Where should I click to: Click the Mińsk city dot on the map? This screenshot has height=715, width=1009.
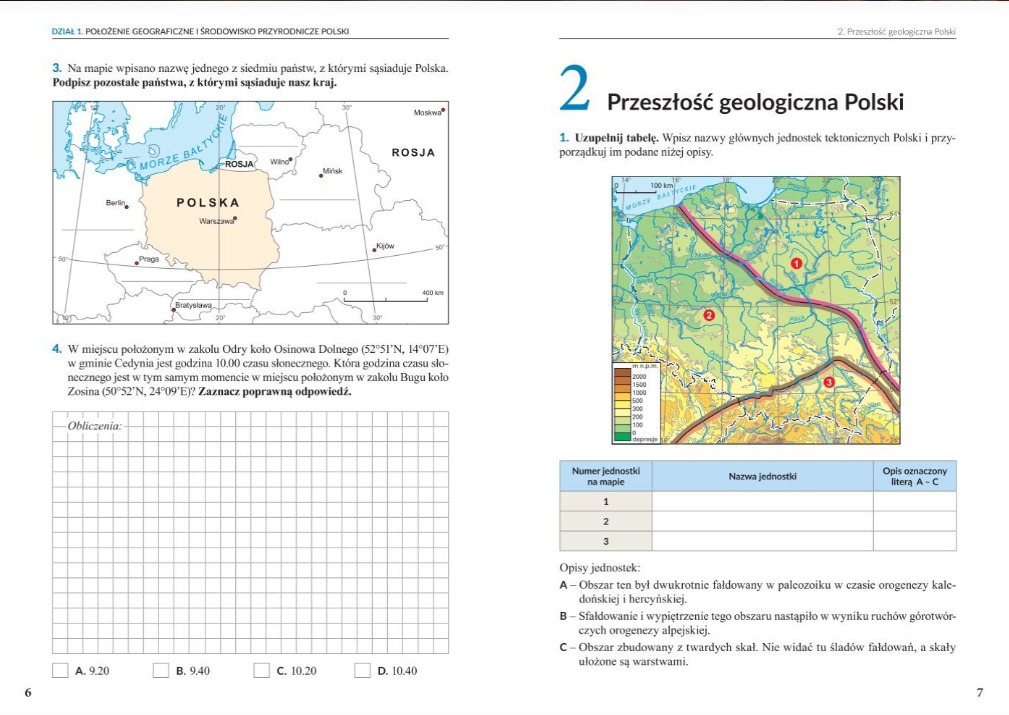[x=321, y=175]
